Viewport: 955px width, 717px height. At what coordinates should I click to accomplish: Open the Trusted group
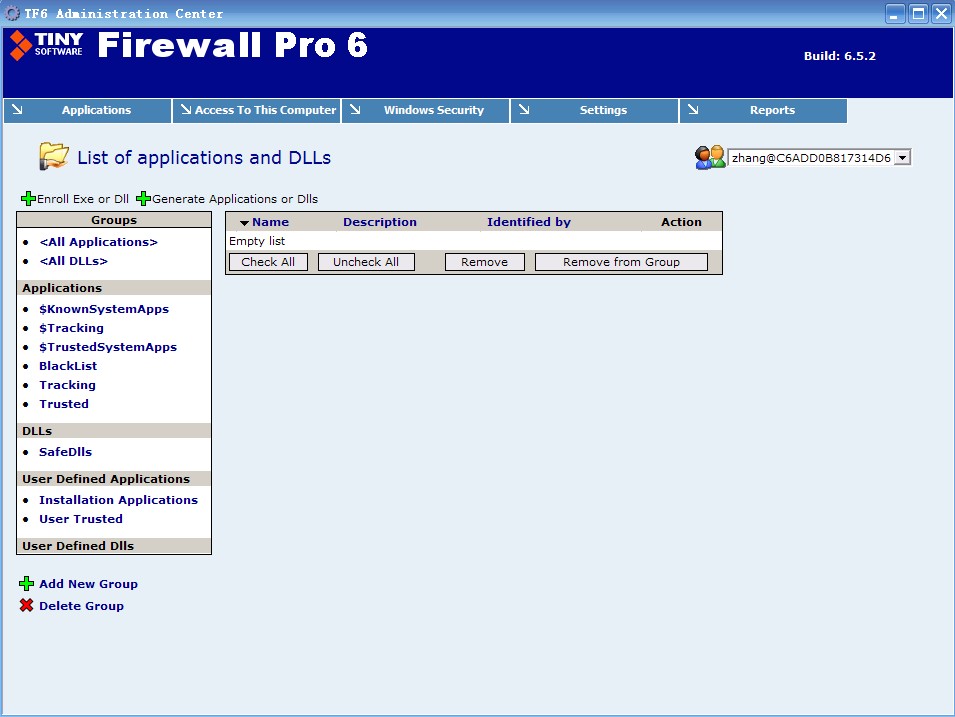point(64,404)
